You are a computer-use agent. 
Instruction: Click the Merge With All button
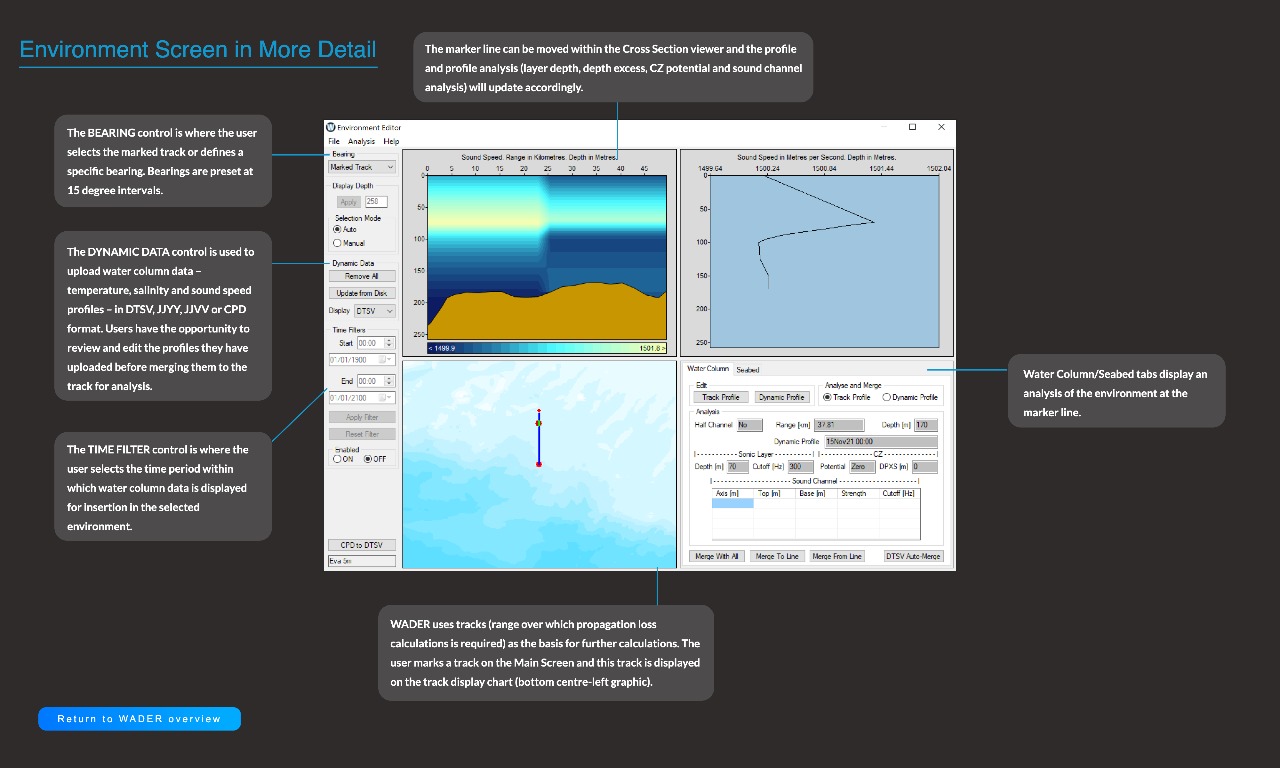717,556
